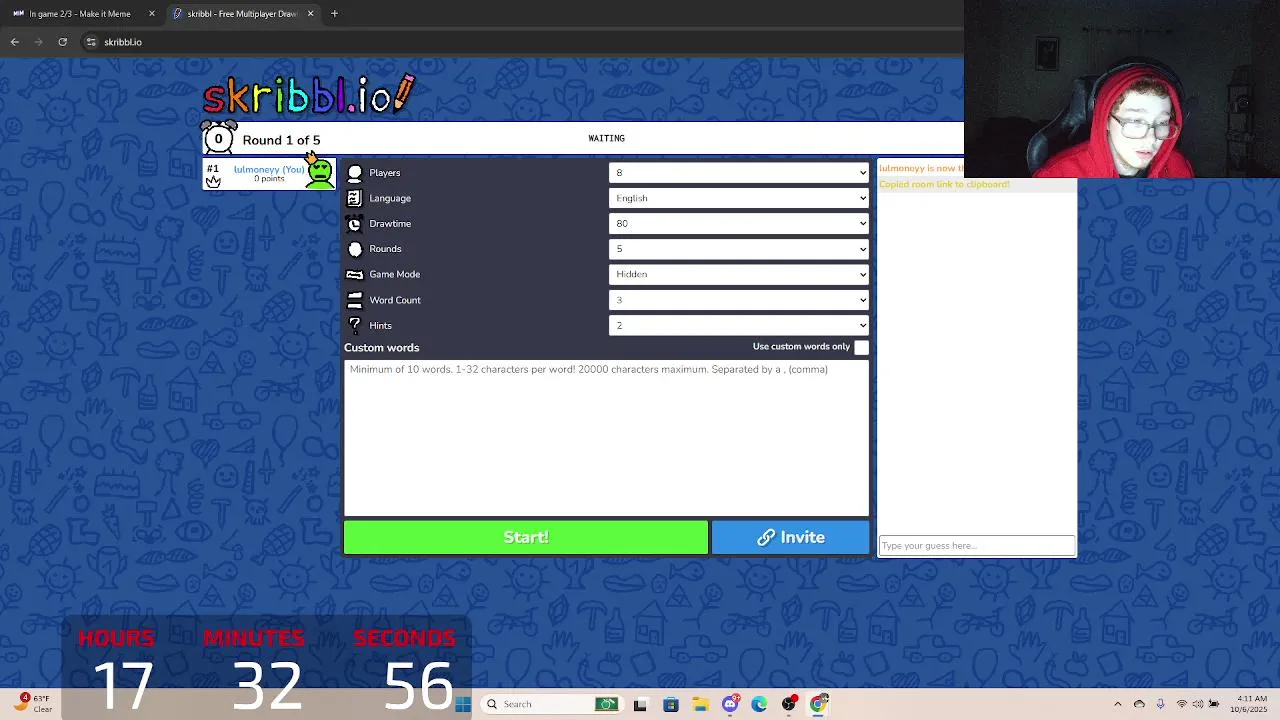Click the skribbl.io logo

pyautogui.click(x=308, y=95)
